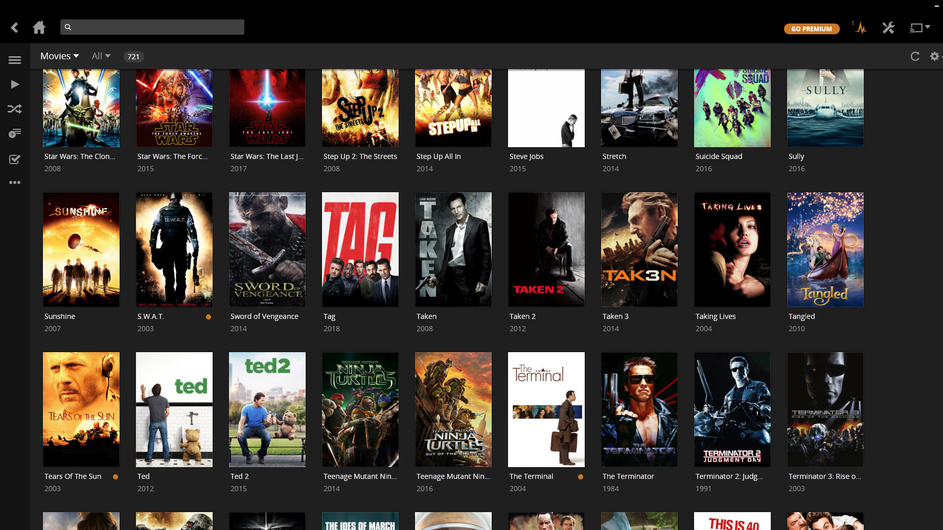Screen dimensions: 943x530
Task: Open the Ted 2012 poster
Action: click(x=174, y=410)
